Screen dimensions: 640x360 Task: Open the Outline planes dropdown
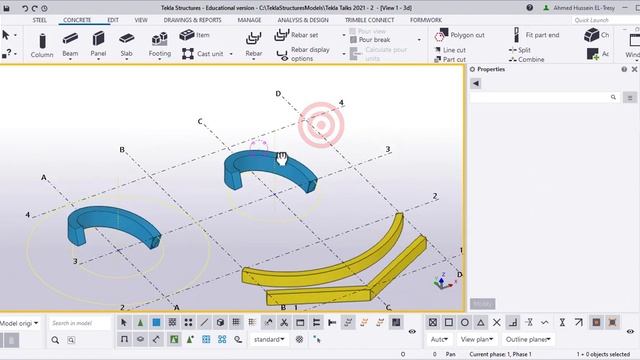(x=528, y=339)
